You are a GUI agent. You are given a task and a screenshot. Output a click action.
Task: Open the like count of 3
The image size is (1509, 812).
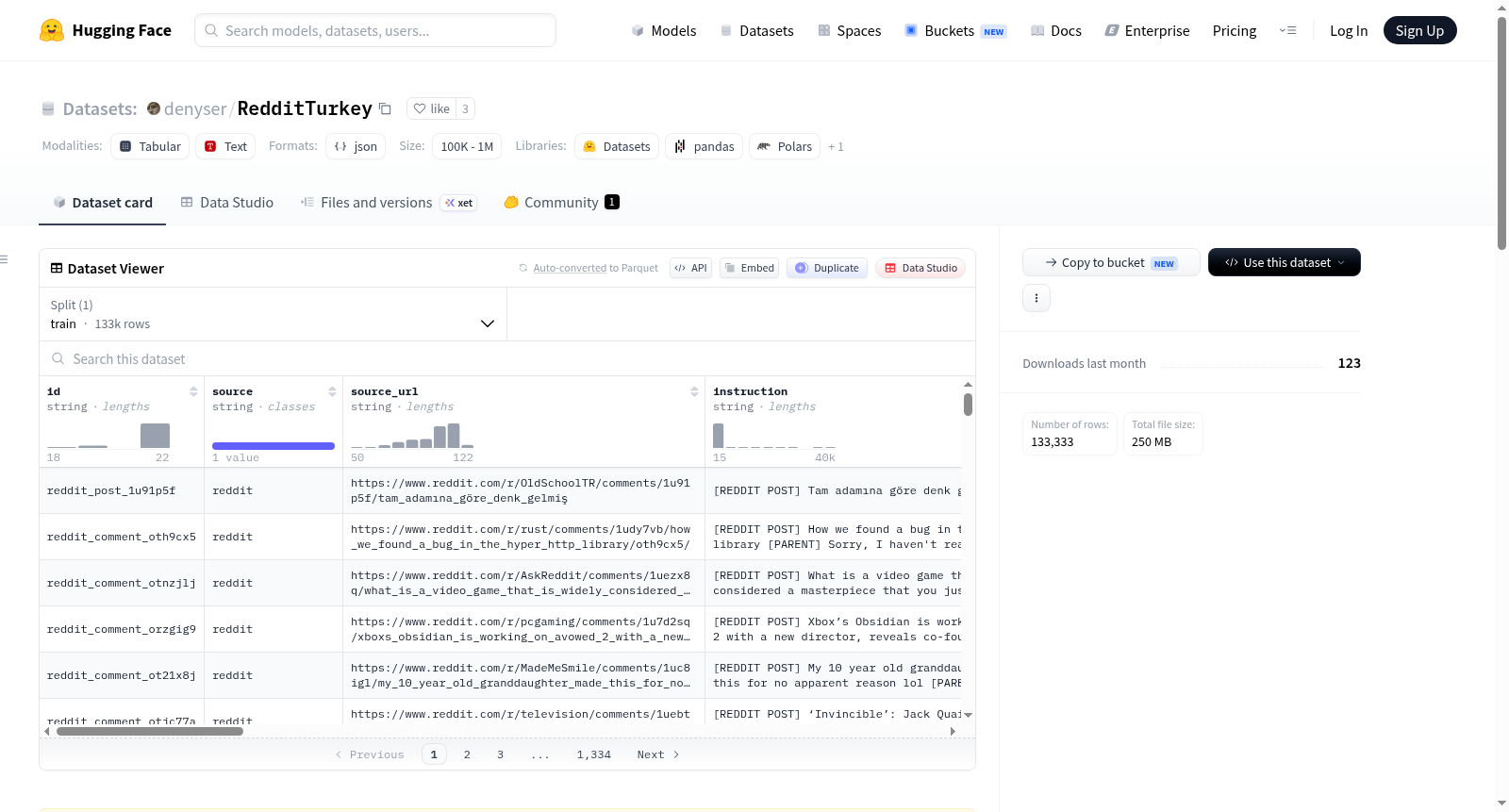(465, 108)
